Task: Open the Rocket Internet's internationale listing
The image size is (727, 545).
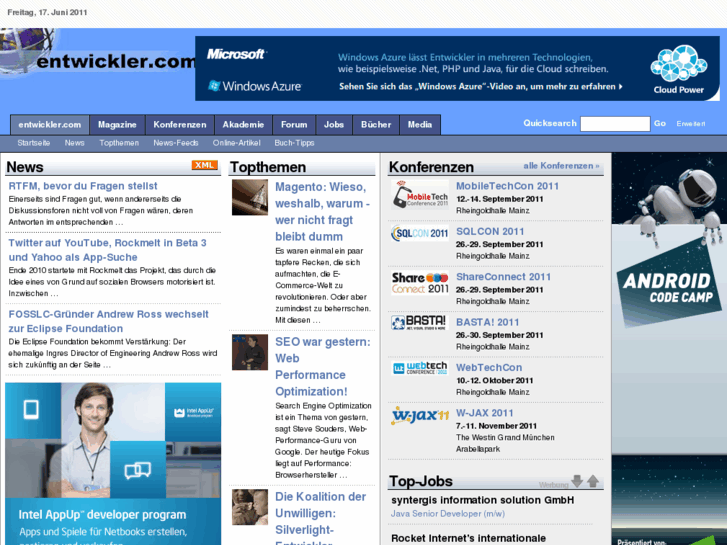Action: pyautogui.click(x=468, y=538)
